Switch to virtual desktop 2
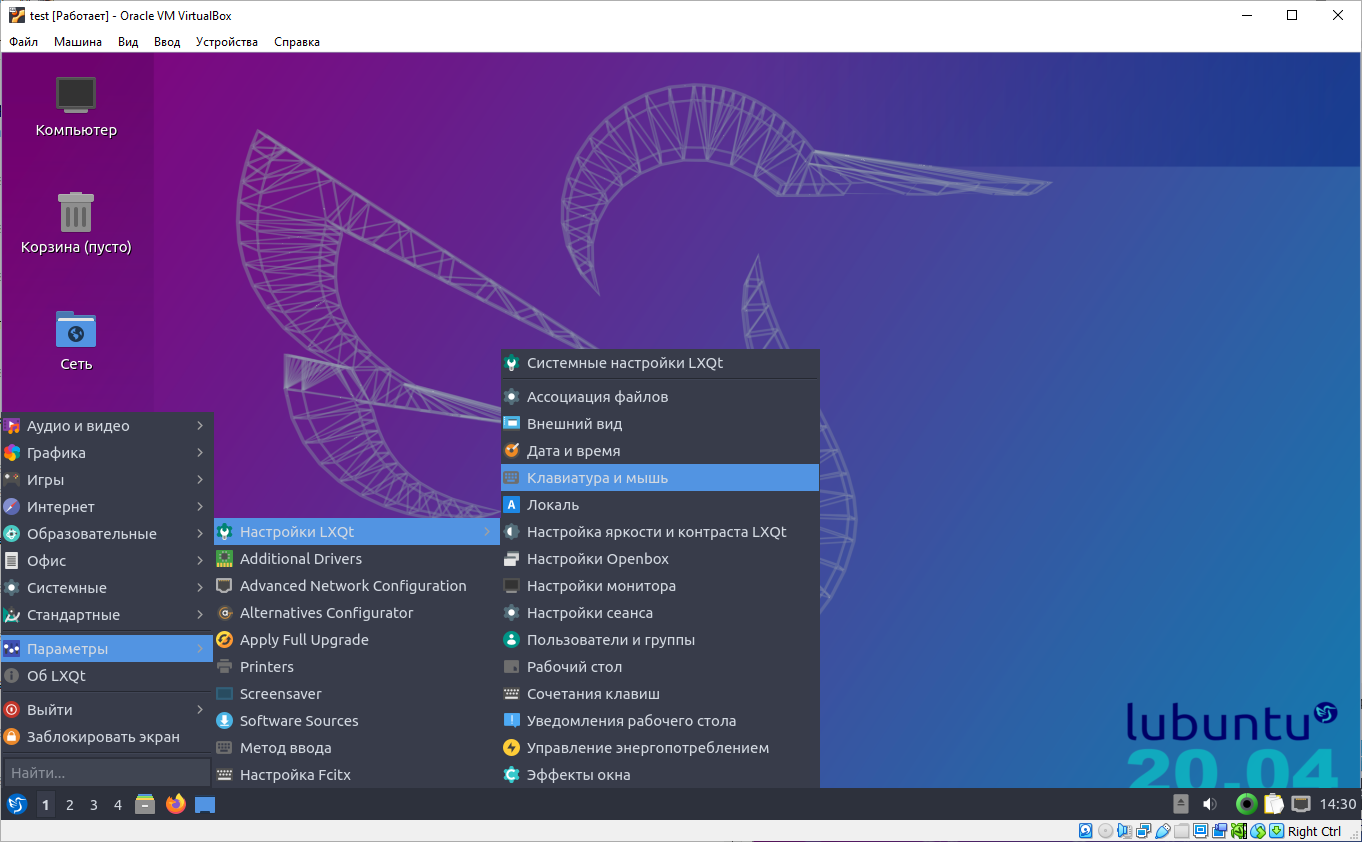The image size is (1362, 842). click(70, 804)
